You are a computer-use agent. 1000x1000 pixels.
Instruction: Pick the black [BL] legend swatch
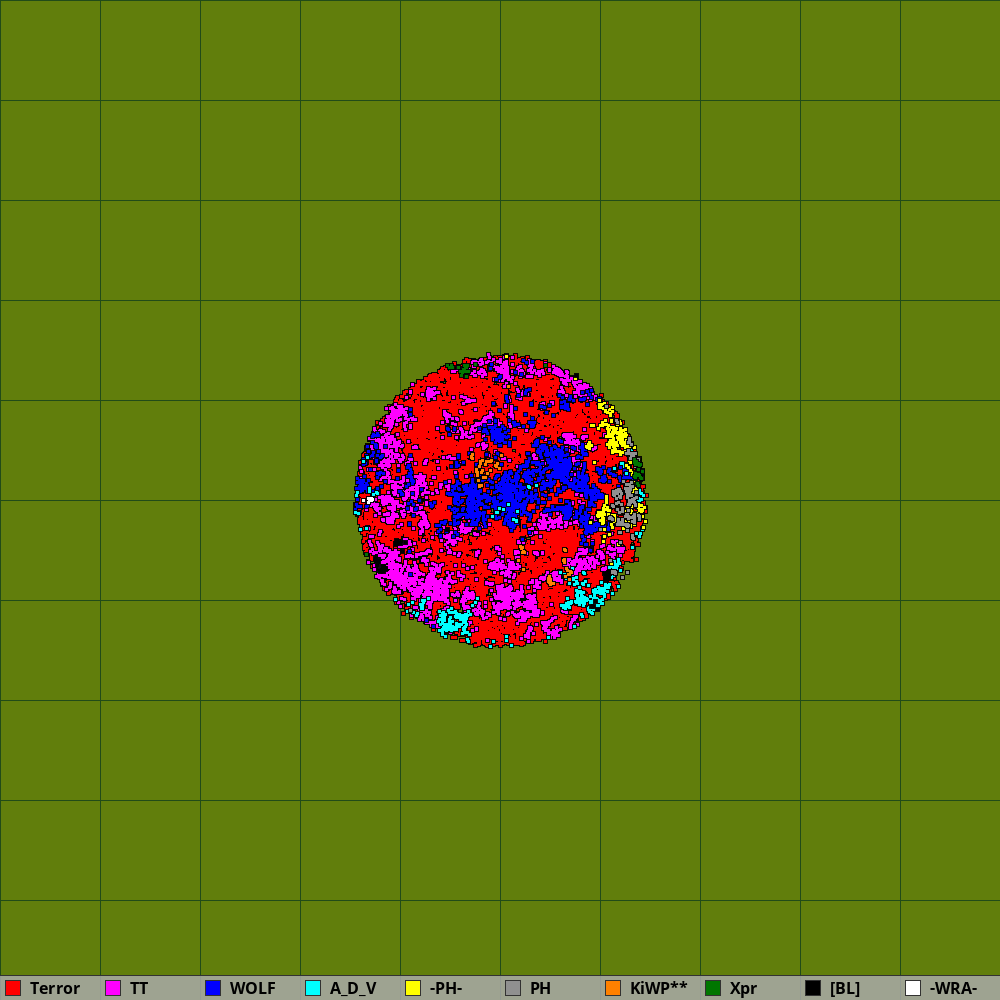(x=813, y=988)
